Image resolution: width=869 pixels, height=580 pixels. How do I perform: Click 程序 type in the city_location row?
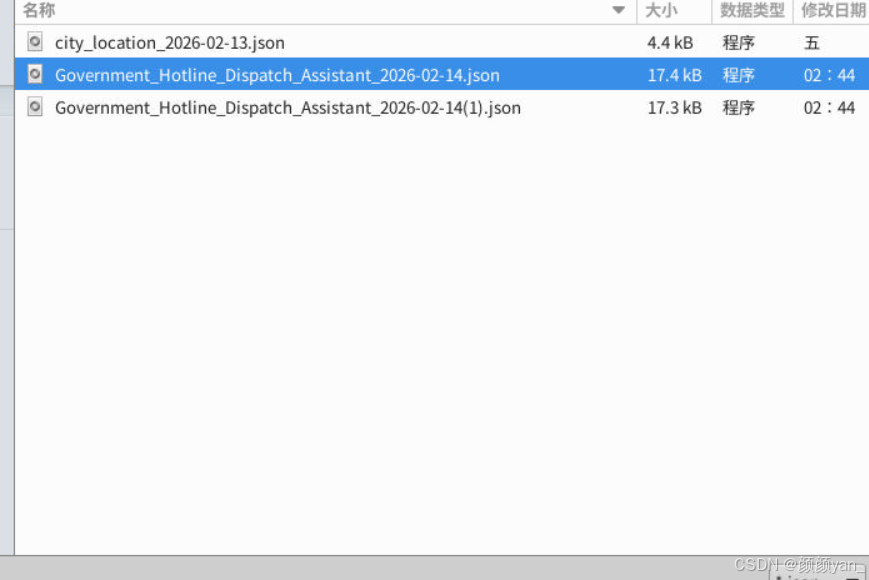coord(738,43)
